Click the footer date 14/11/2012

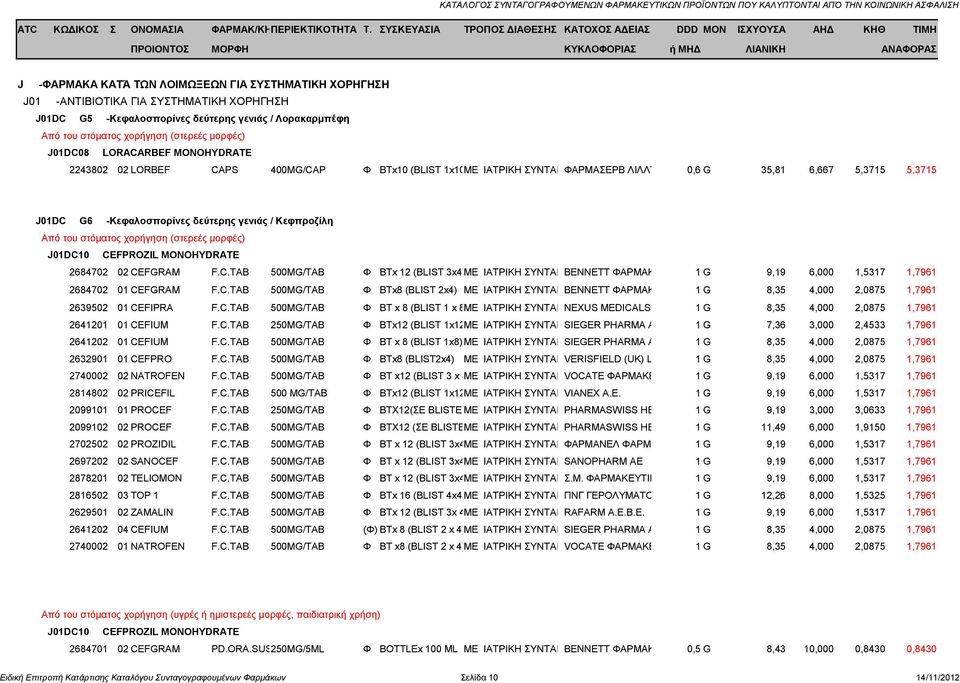click(x=937, y=677)
